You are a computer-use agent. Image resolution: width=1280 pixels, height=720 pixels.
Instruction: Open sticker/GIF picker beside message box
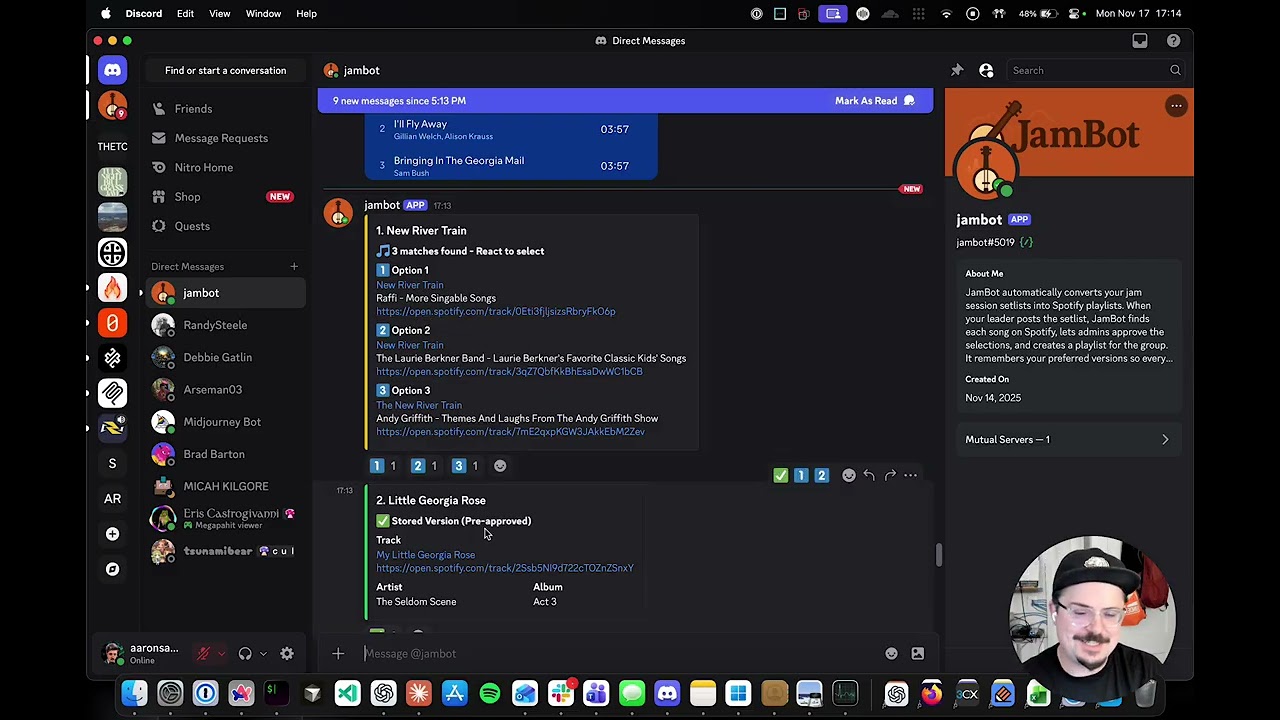[917, 654]
